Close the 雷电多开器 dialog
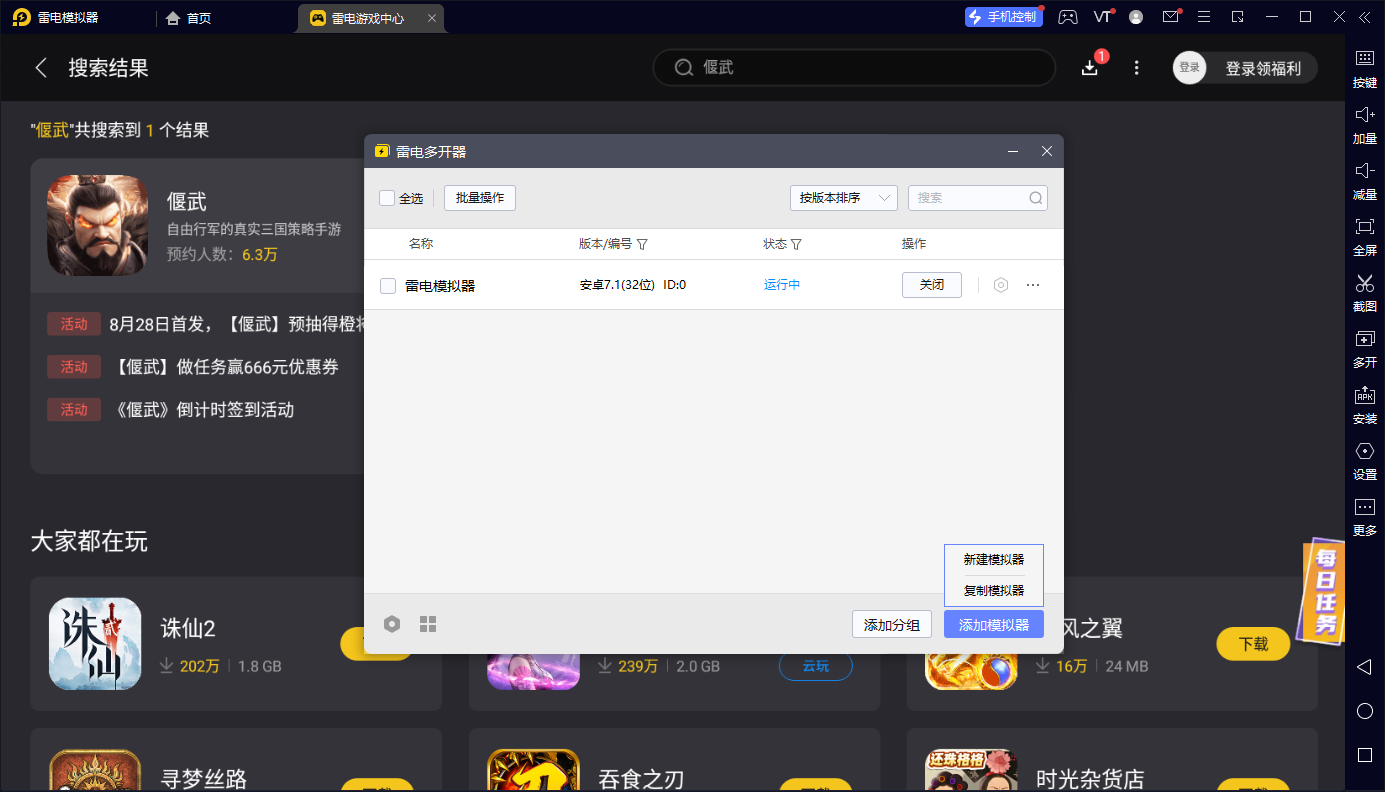The image size is (1385, 792). tap(1047, 152)
